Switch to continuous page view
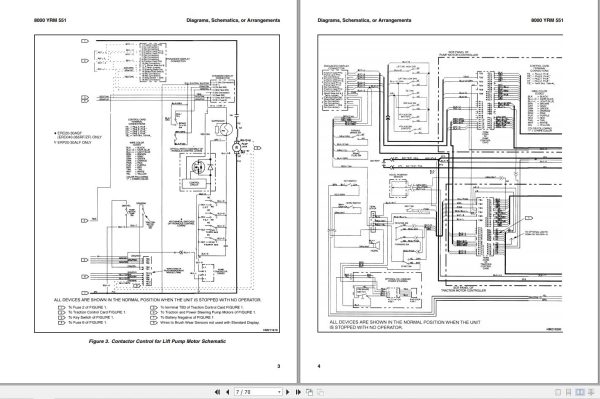This screenshot has width=600, height=399. (x=569, y=392)
